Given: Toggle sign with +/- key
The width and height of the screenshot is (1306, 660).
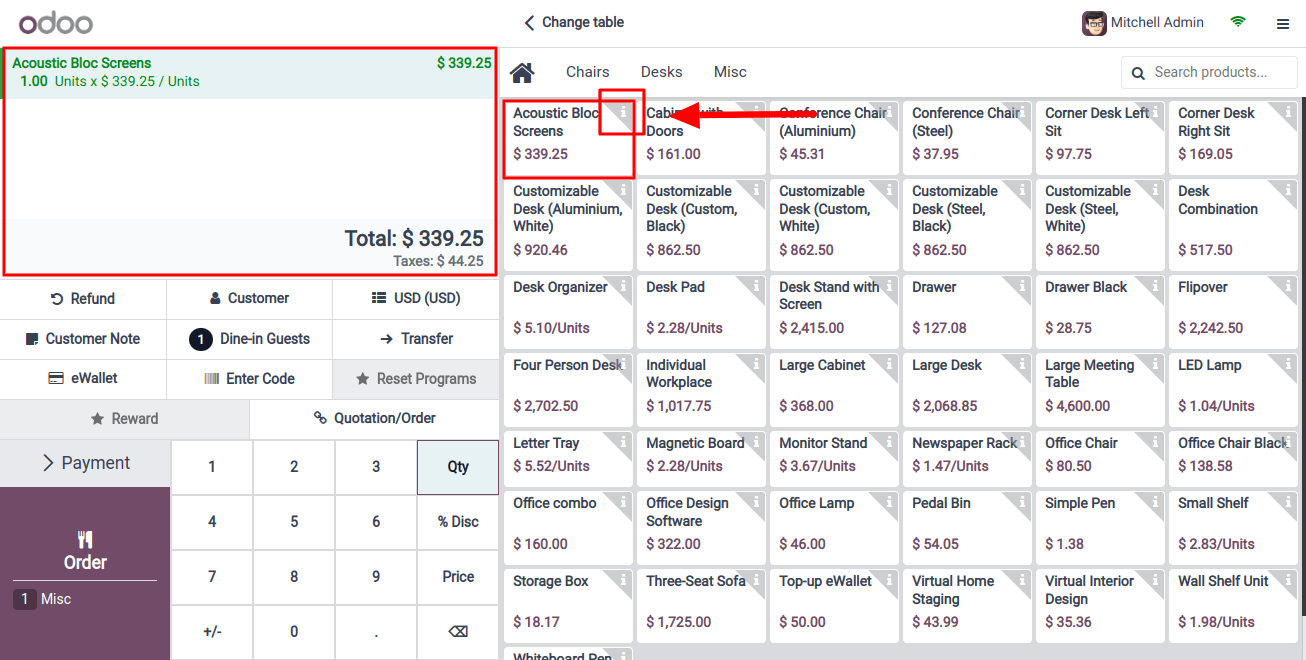Looking at the screenshot, I should coord(212,632).
